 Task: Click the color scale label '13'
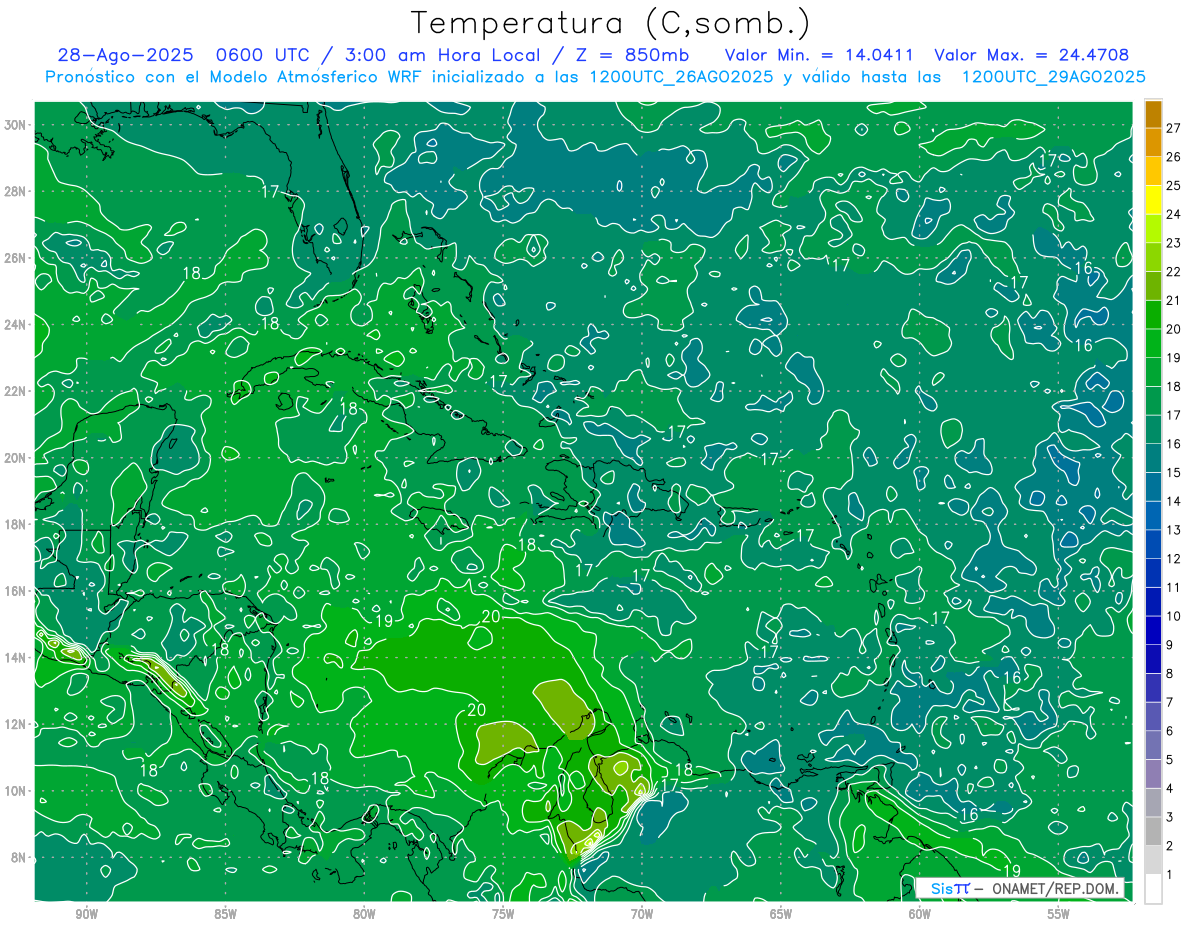pyautogui.click(x=1173, y=530)
